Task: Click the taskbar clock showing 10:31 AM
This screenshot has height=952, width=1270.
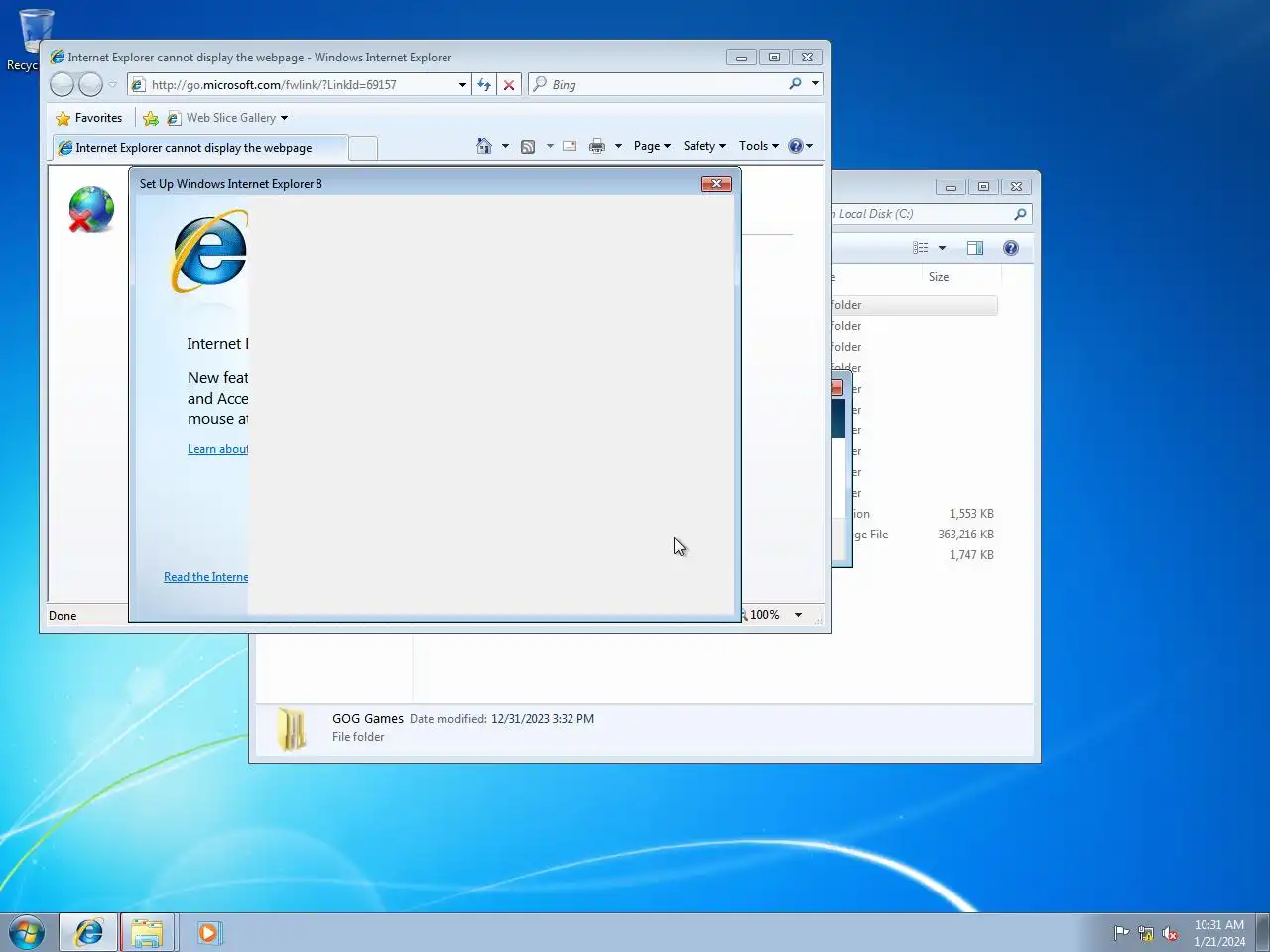Action: click(1219, 933)
